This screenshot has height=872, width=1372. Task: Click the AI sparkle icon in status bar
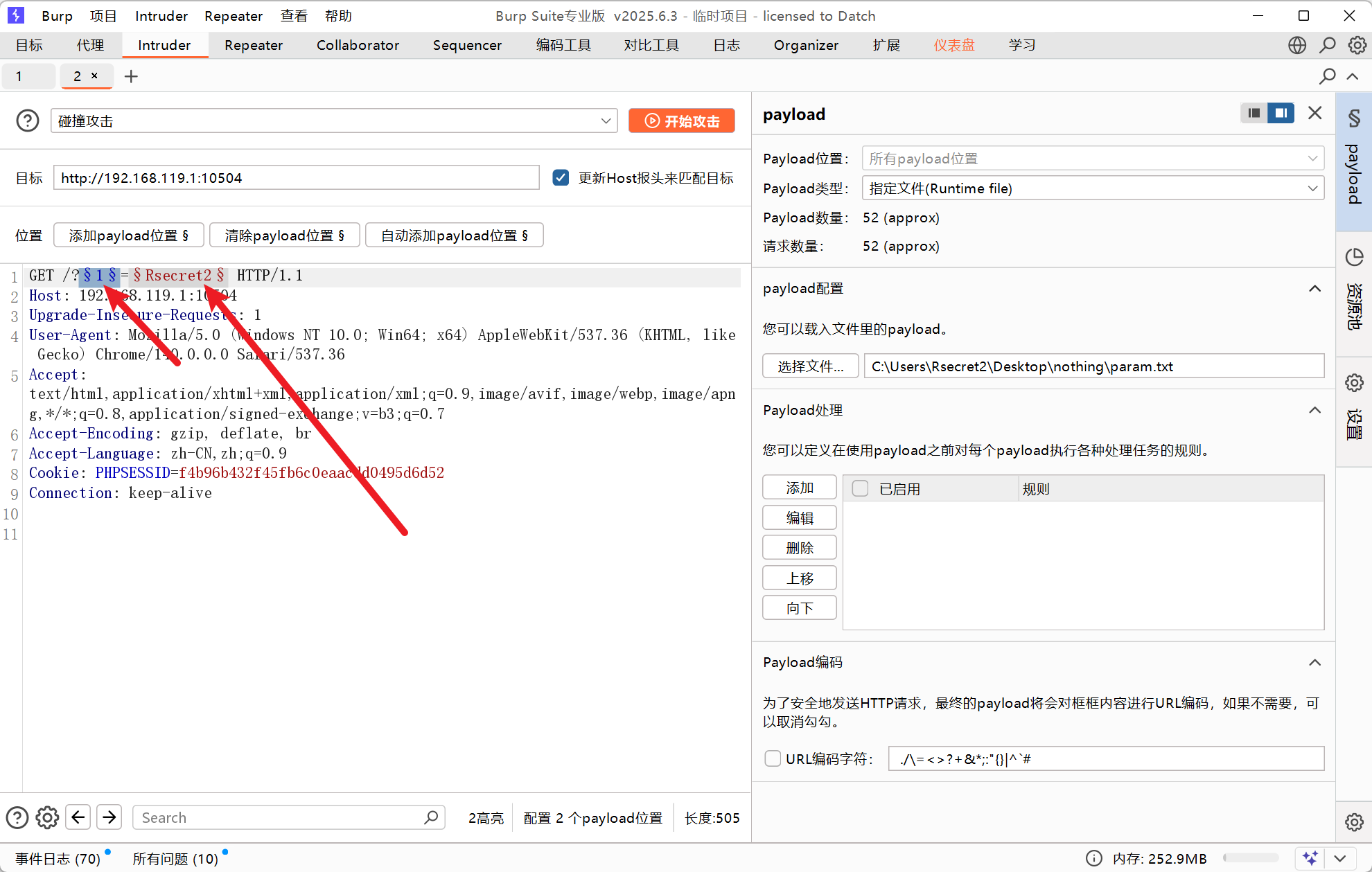tap(1310, 858)
